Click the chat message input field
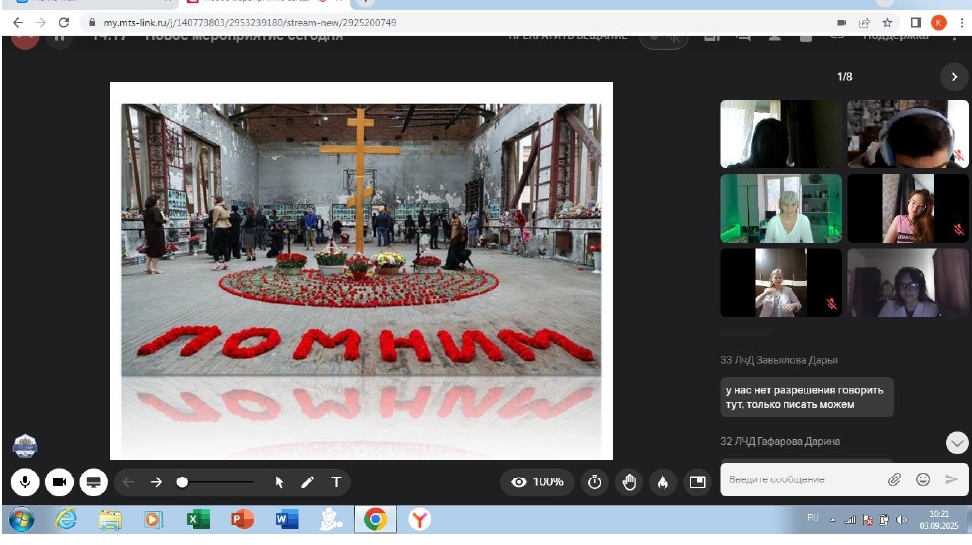Viewport: 972px width, 545px height. pos(804,479)
